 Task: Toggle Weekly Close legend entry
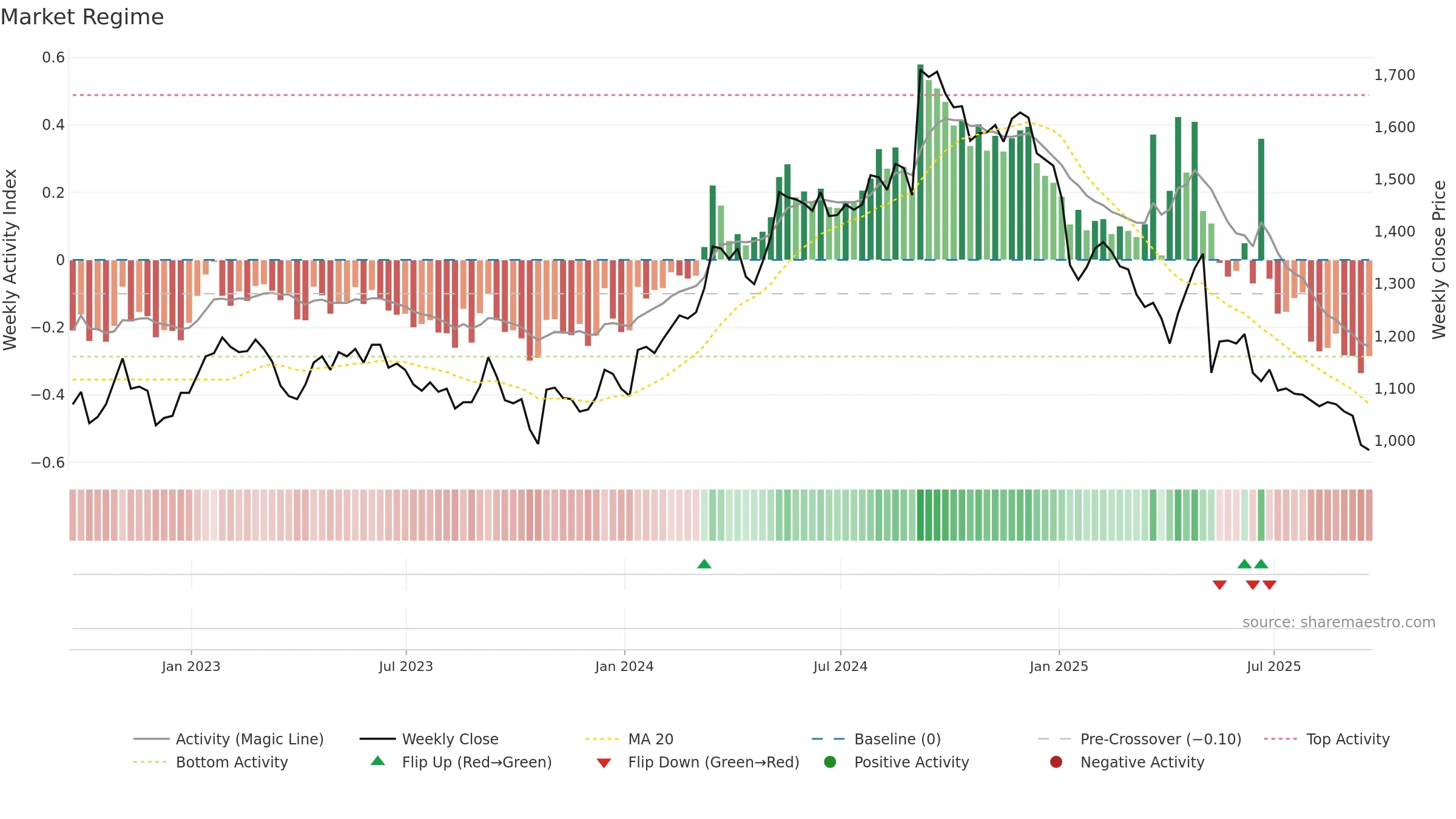[429, 739]
